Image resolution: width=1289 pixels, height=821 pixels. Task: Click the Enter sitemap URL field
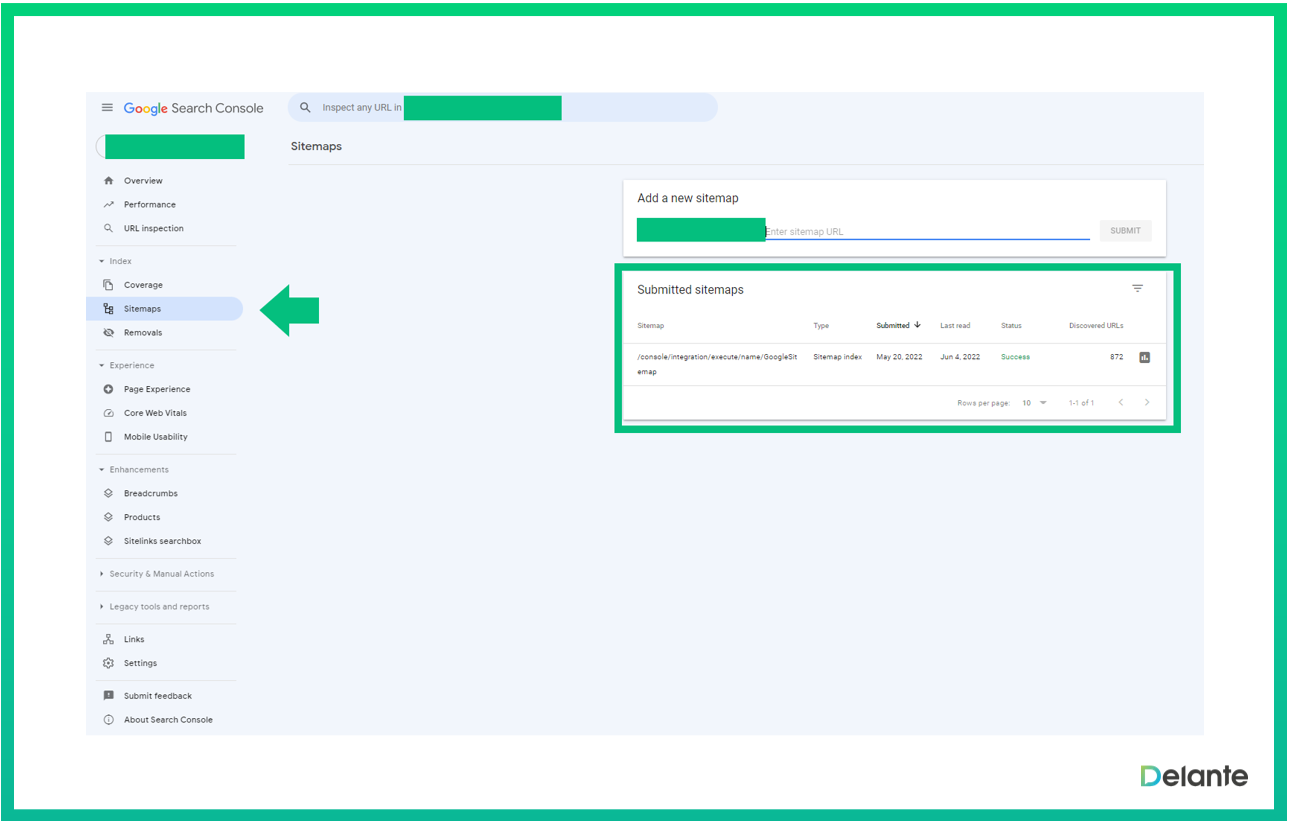926,232
